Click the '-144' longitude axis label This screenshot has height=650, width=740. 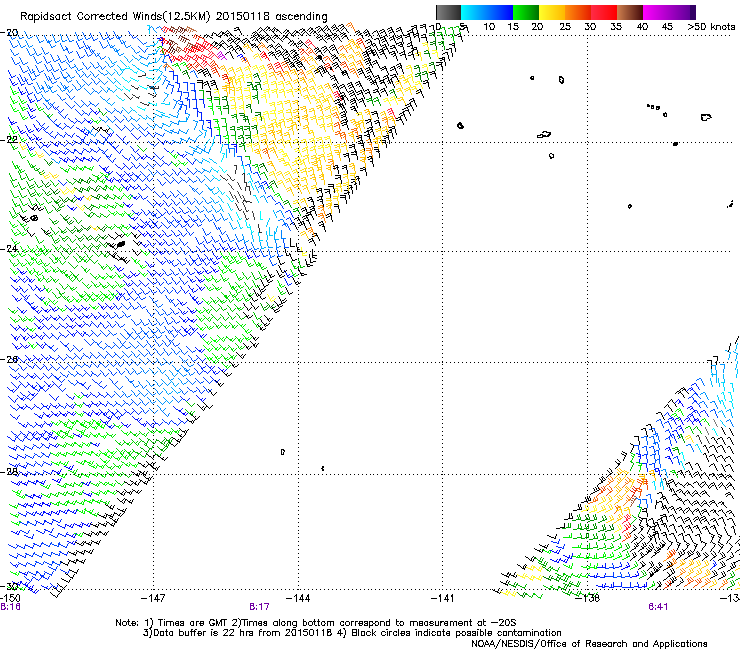click(298, 598)
